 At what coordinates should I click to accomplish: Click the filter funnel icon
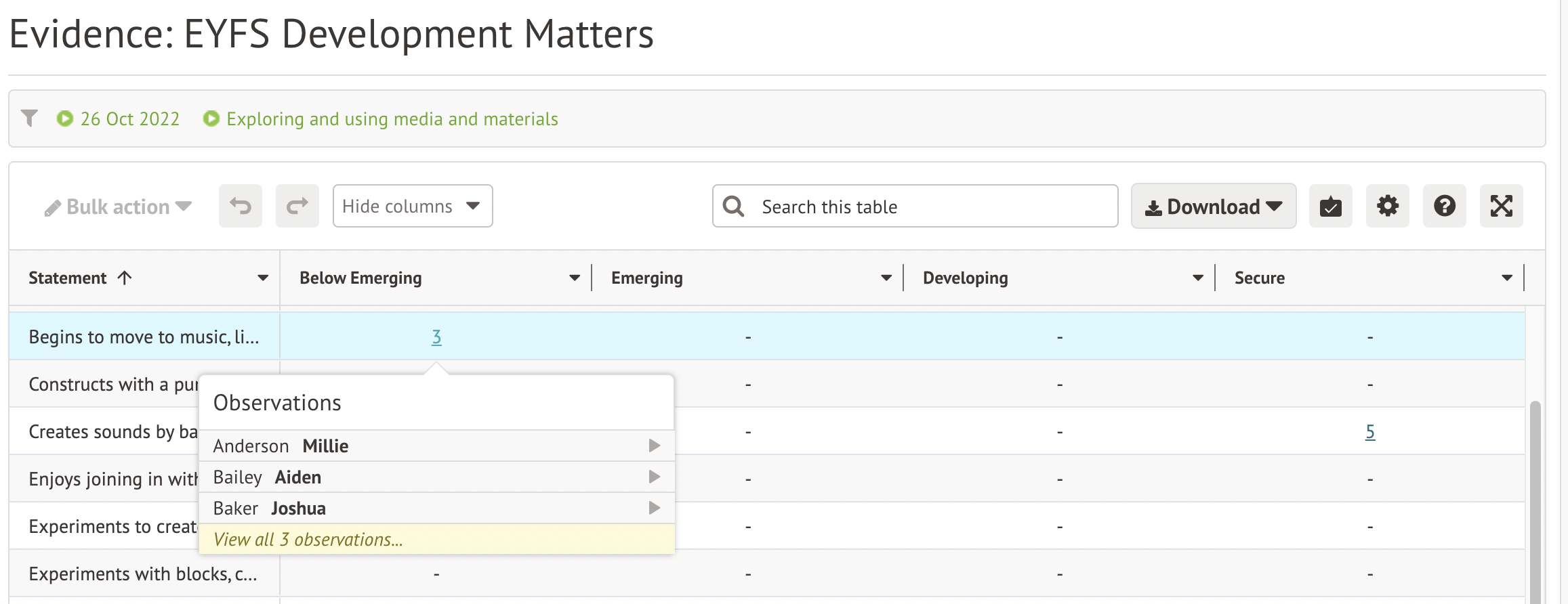tap(29, 118)
